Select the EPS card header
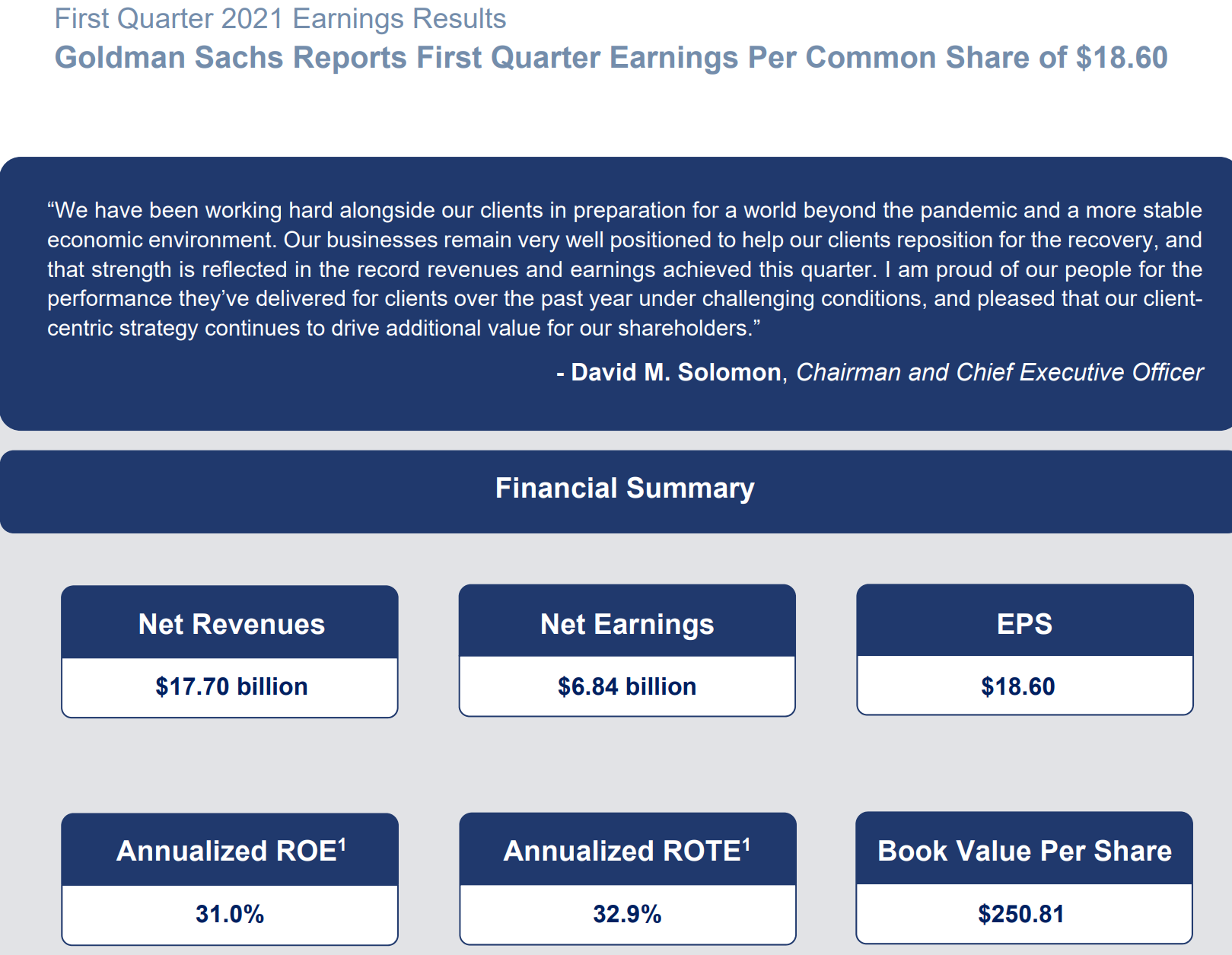 [x=1024, y=624]
